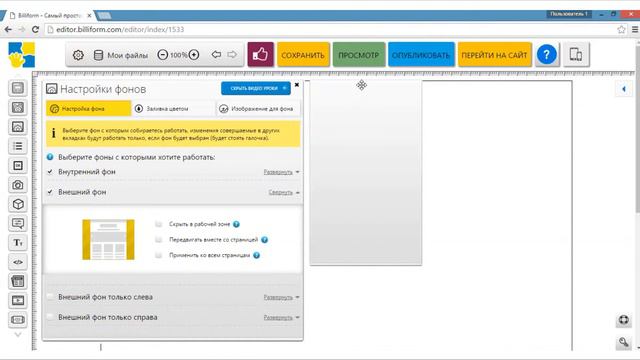Viewport: 640px width, 360px height.
Task: Click the thumbs-up like button
Action: pos(260,54)
